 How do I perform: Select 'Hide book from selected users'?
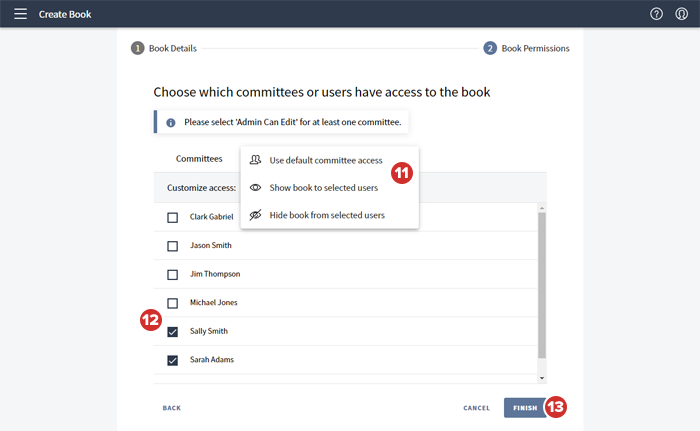[326, 214]
